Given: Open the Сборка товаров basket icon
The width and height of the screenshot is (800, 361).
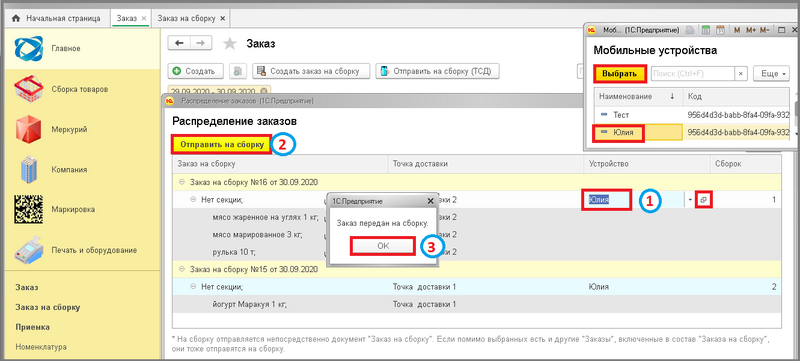Looking at the screenshot, I should pyautogui.click(x=29, y=89).
